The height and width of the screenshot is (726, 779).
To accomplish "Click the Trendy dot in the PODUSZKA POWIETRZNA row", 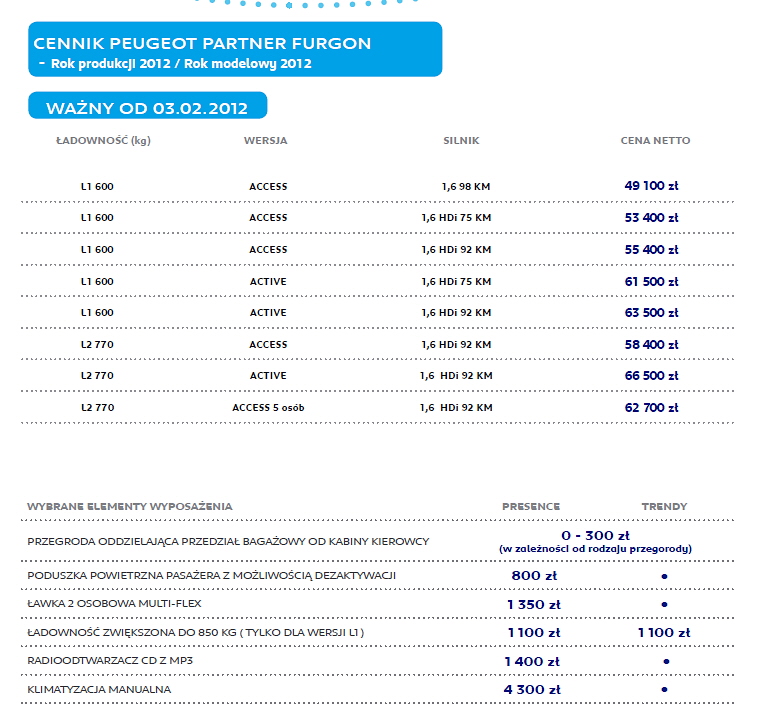I will tap(664, 576).
